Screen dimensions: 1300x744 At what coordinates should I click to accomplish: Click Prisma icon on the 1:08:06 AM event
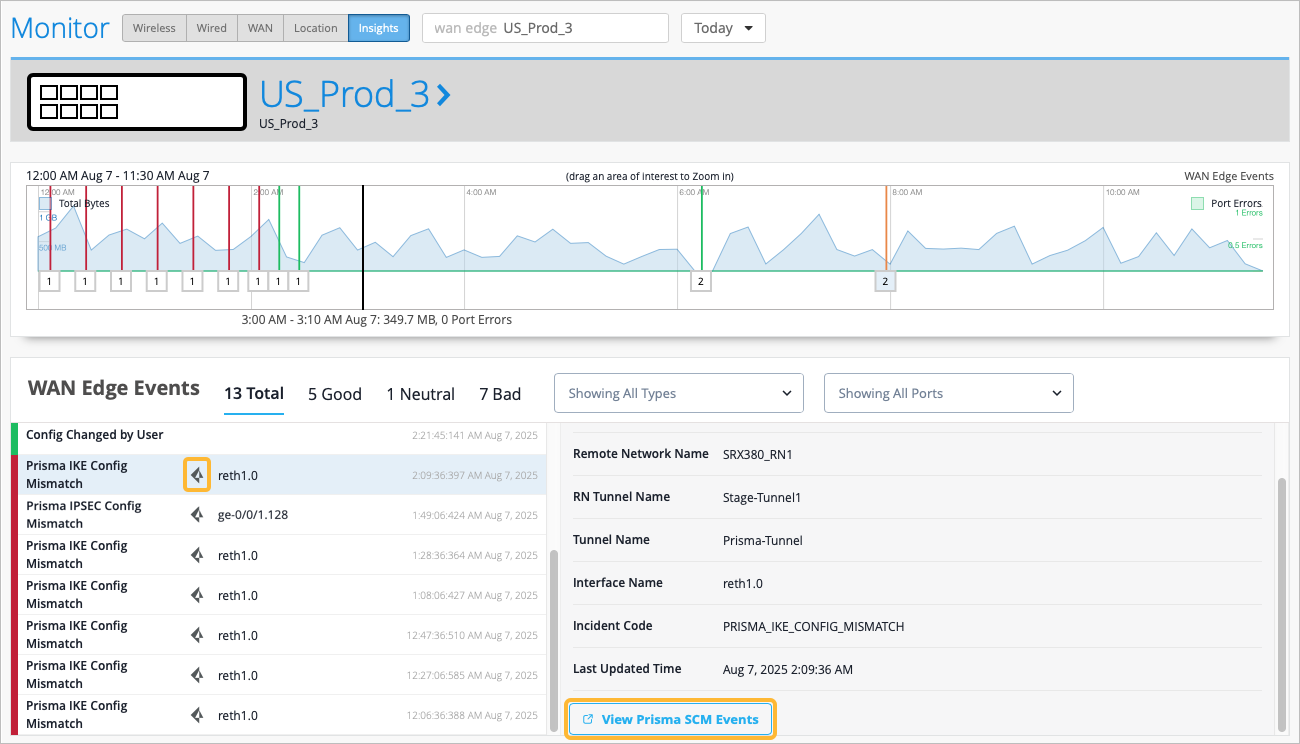tap(197, 595)
